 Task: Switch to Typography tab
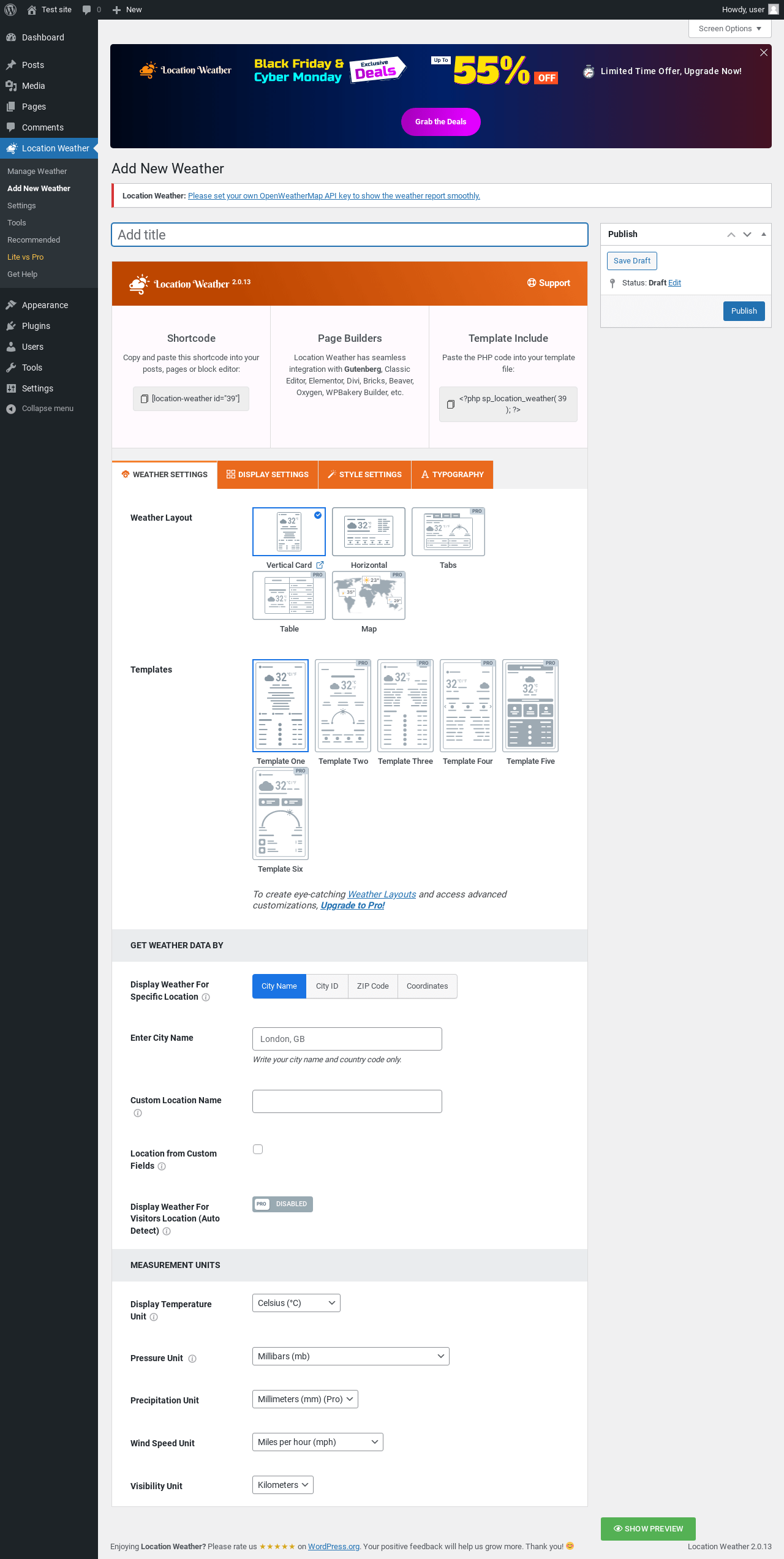pyautogui.click(x=453, y=475)
